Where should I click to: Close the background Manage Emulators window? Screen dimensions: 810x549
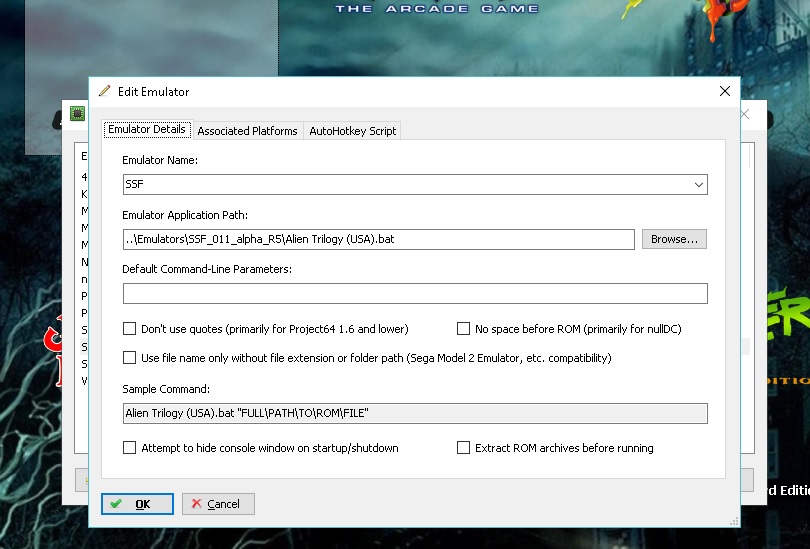point(745,114)
